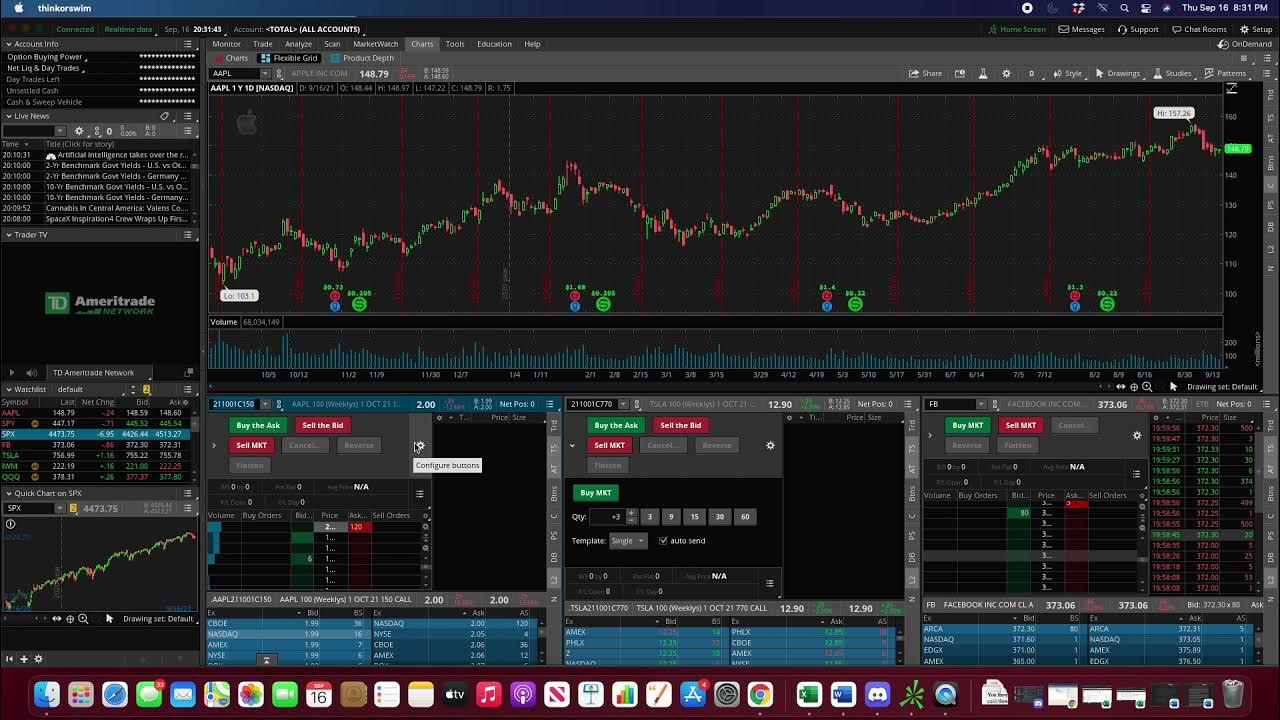Switch to Flexible Grid subtab
Image resolution: width=1280 pixels, height=720 pixels.
click(x=290, y=58)
